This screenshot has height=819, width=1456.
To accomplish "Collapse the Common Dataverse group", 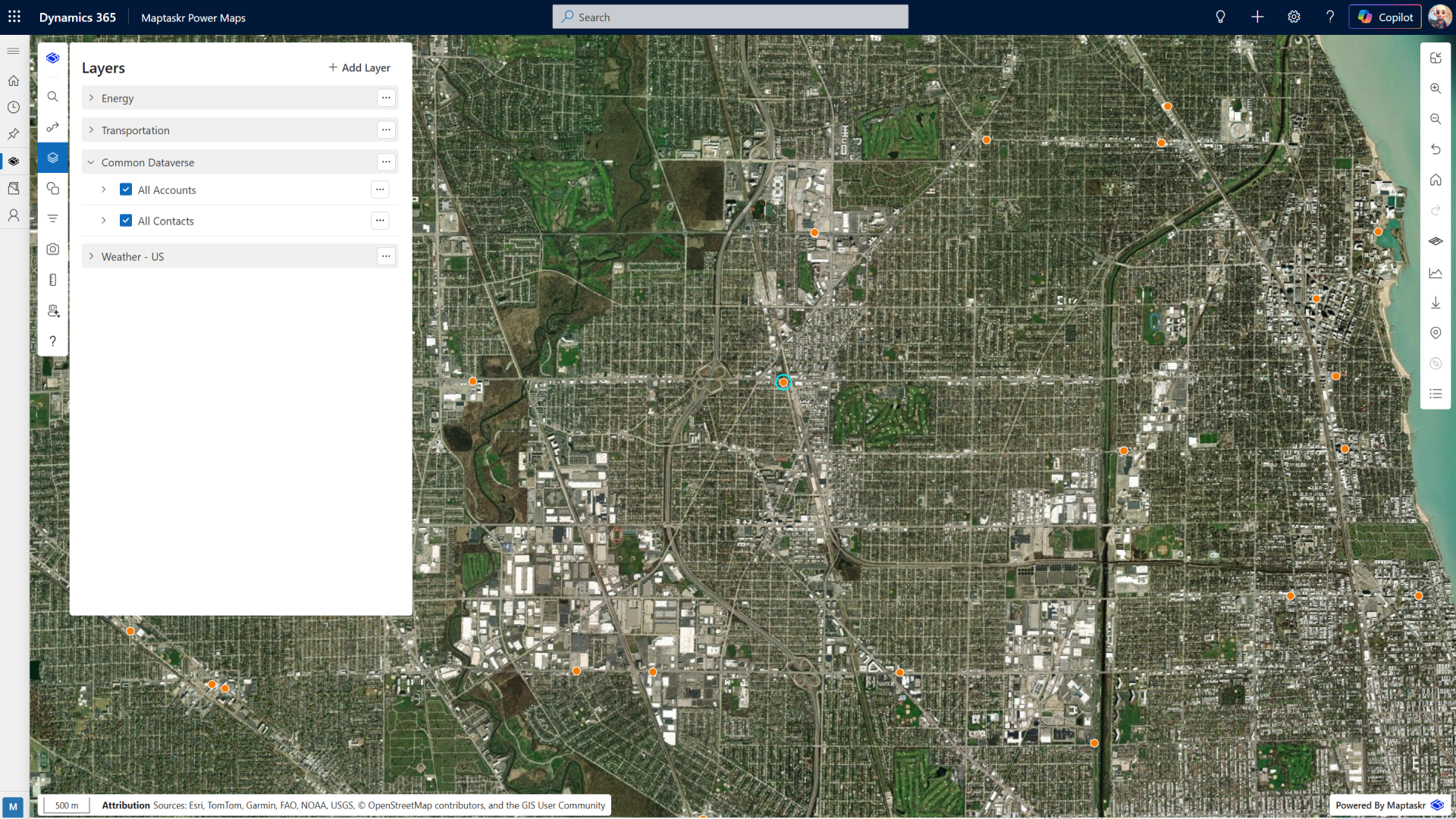I will [x=91, y=162].
